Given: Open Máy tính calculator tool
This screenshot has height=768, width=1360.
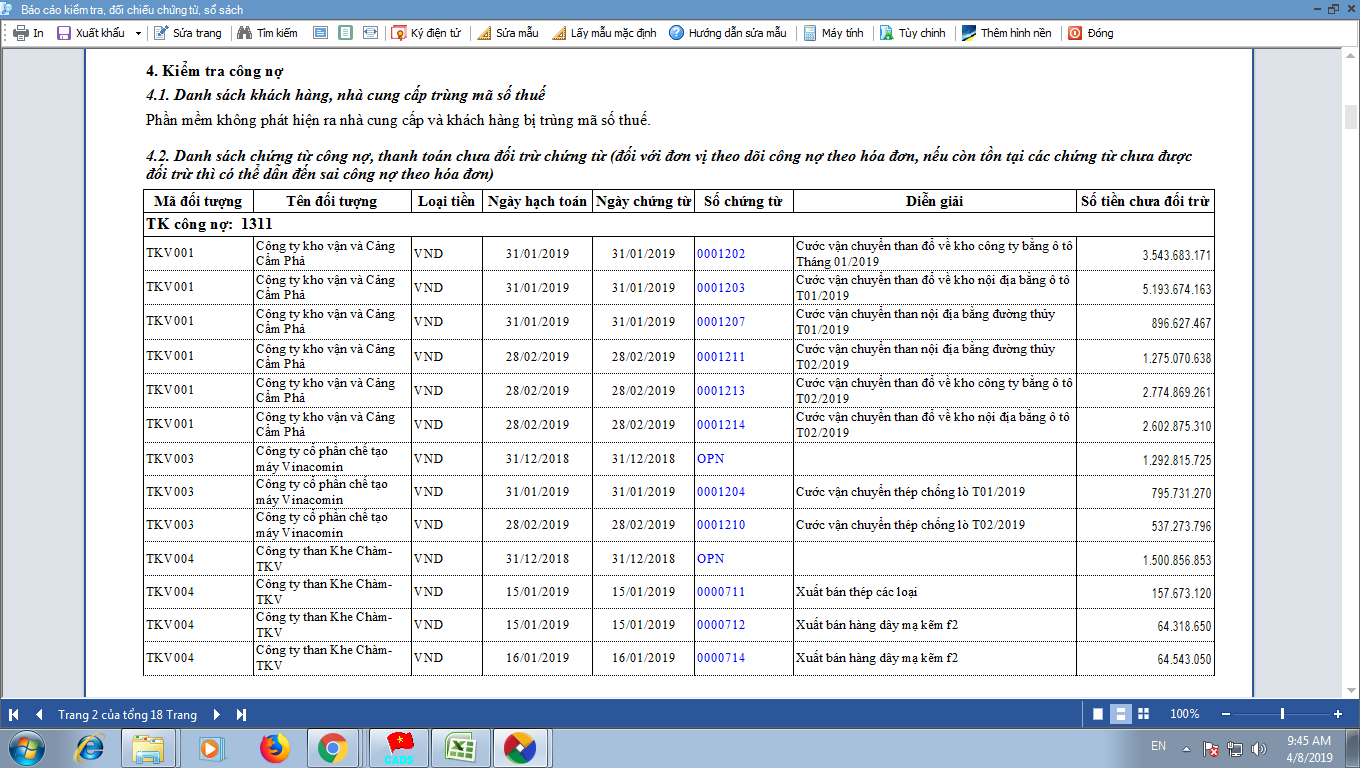Looking at the screenshot, I should pos(810,33).
